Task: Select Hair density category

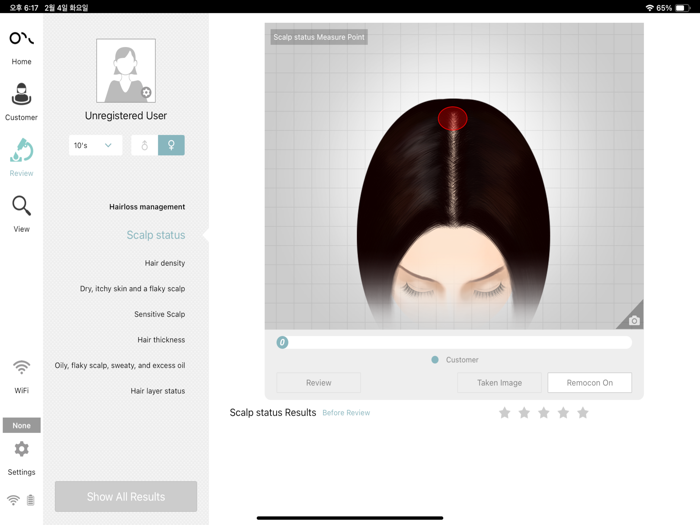Action: (165, 263)
